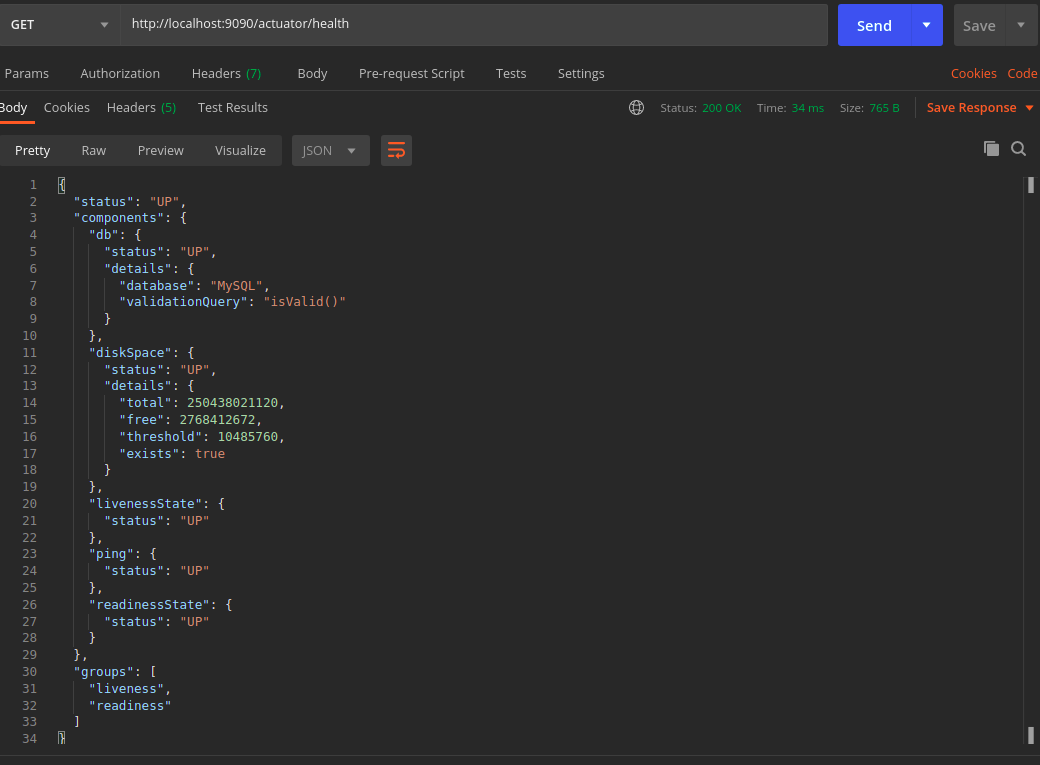Viewport: 1040px width, 765px height.
Task: Select the Pre-request Script tab
Action: click(411, 74)
